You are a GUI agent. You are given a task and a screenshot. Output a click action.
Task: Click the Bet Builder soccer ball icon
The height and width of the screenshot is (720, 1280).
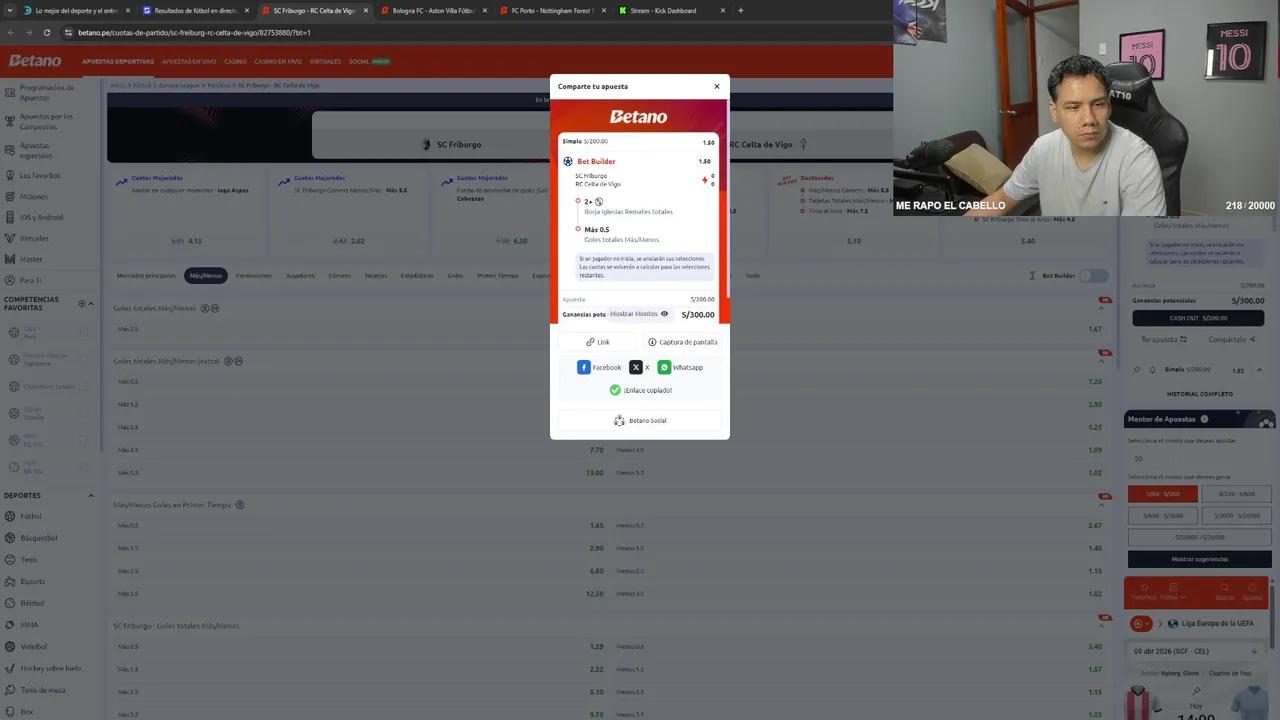point(568,161)
